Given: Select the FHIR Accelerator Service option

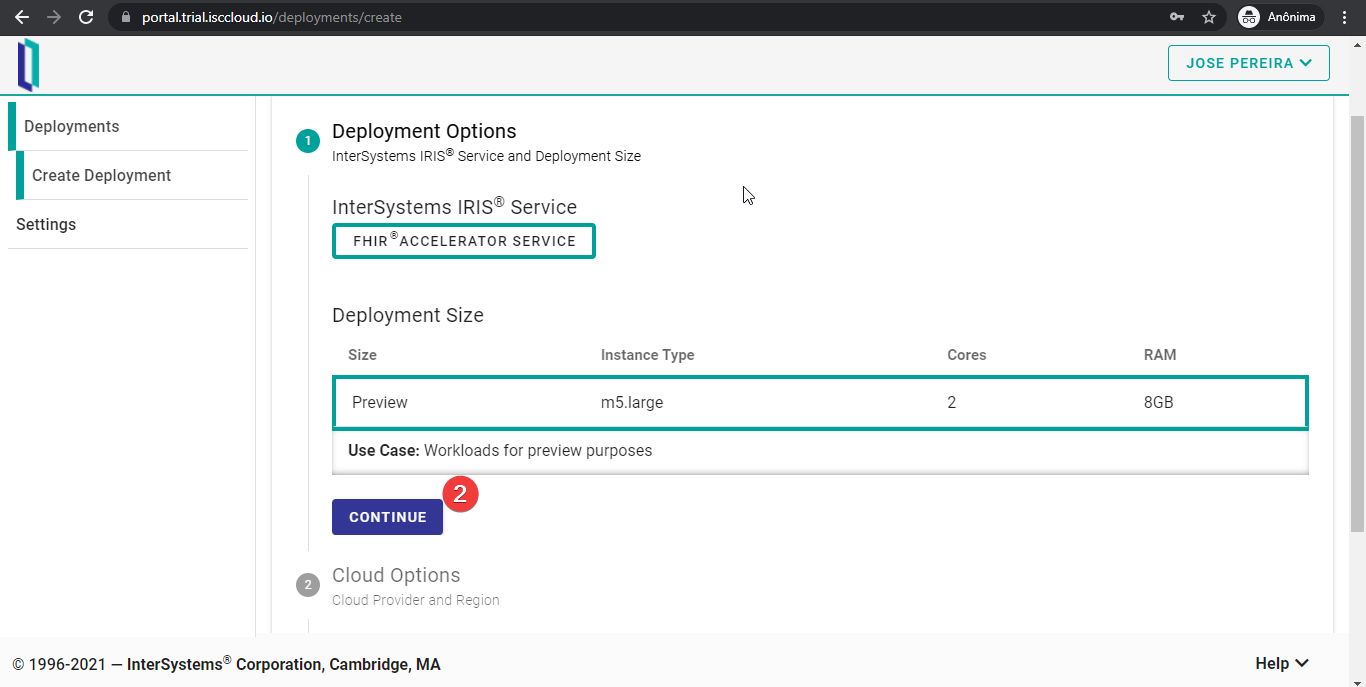Looking at the screenshot, I should pos(464,241).
